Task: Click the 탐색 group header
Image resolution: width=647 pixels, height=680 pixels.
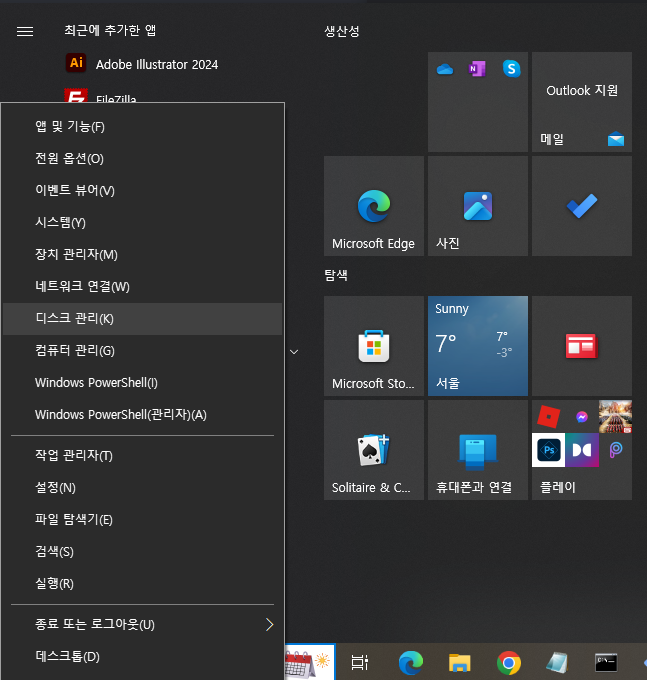Action: 336,275
